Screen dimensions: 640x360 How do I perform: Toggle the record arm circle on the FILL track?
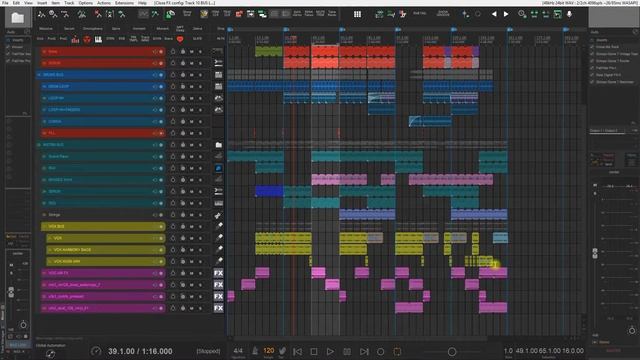(161, 133)
